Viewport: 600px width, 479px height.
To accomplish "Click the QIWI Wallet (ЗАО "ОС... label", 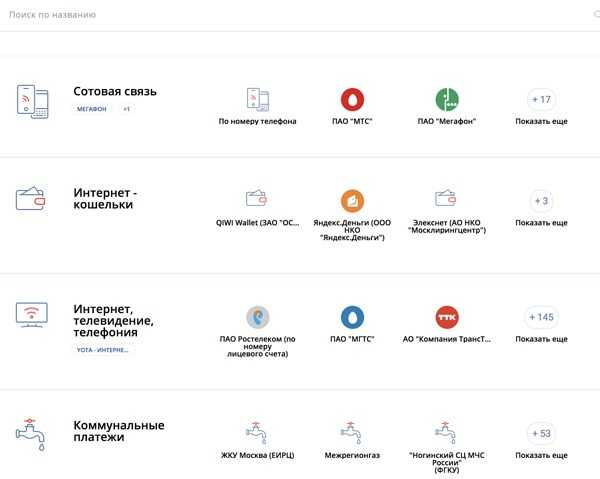I will pyautogui.click(x=258, y=223).
